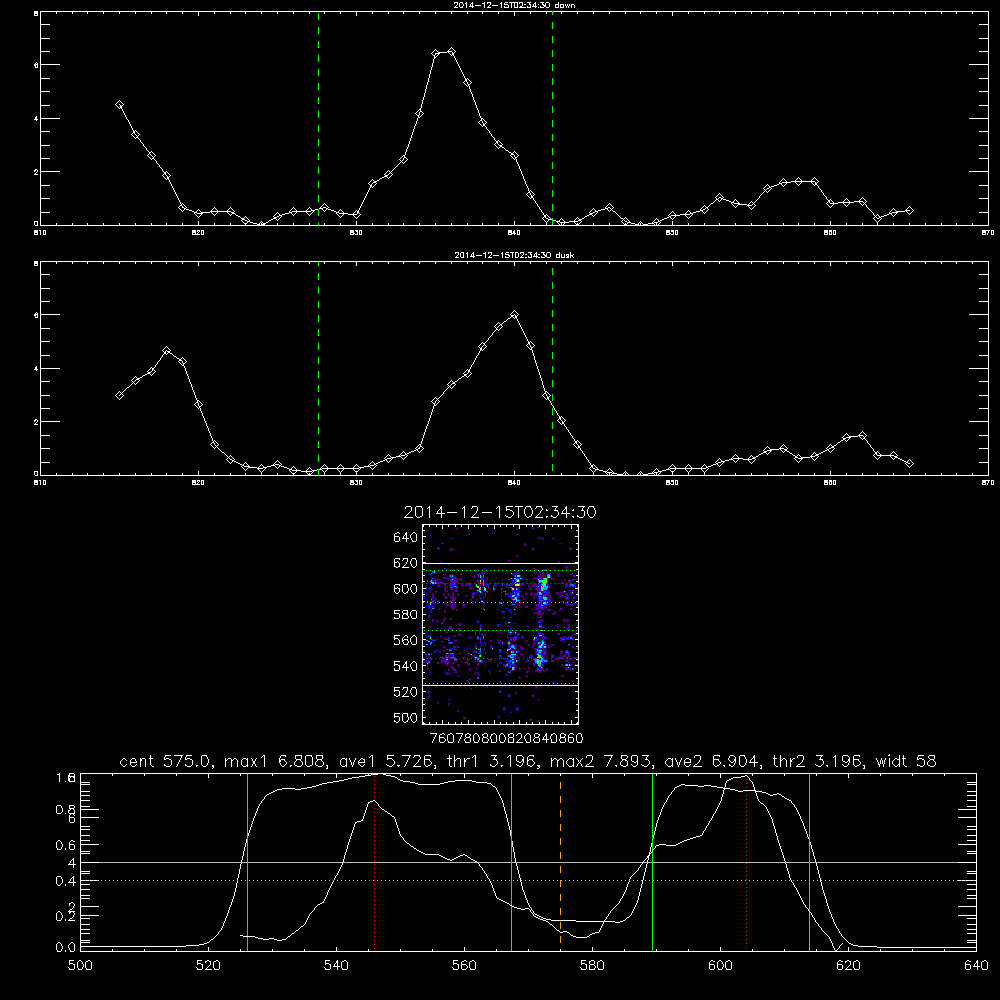Click the large heatmap title '2014-12-15T02:34:30'
Screen dimensions: 1000x1000
tap(499, 513)
